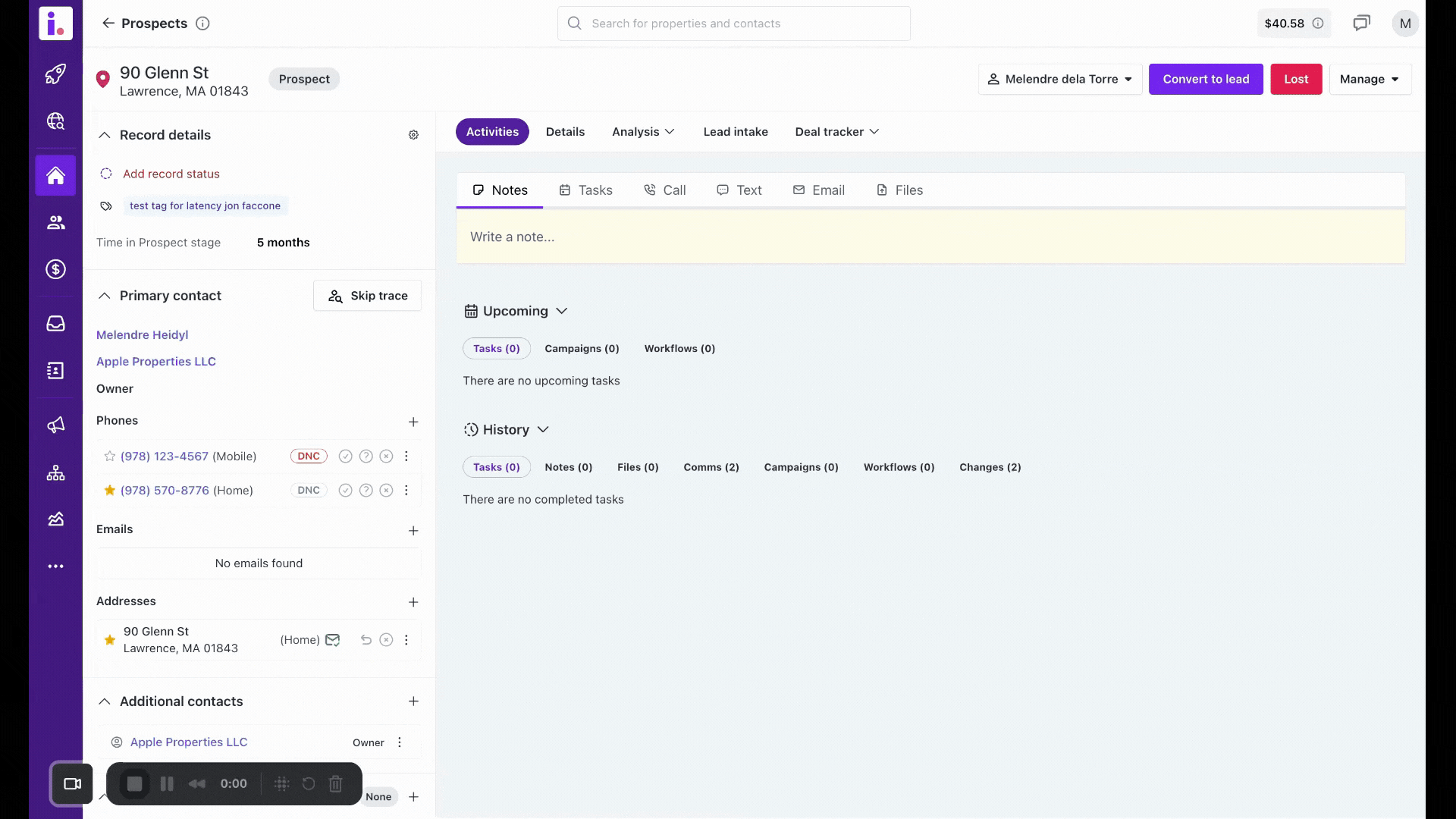Open the Apple Properties LLC contact link
This screenshot has width=1456, height=819.
click(156, 362)
